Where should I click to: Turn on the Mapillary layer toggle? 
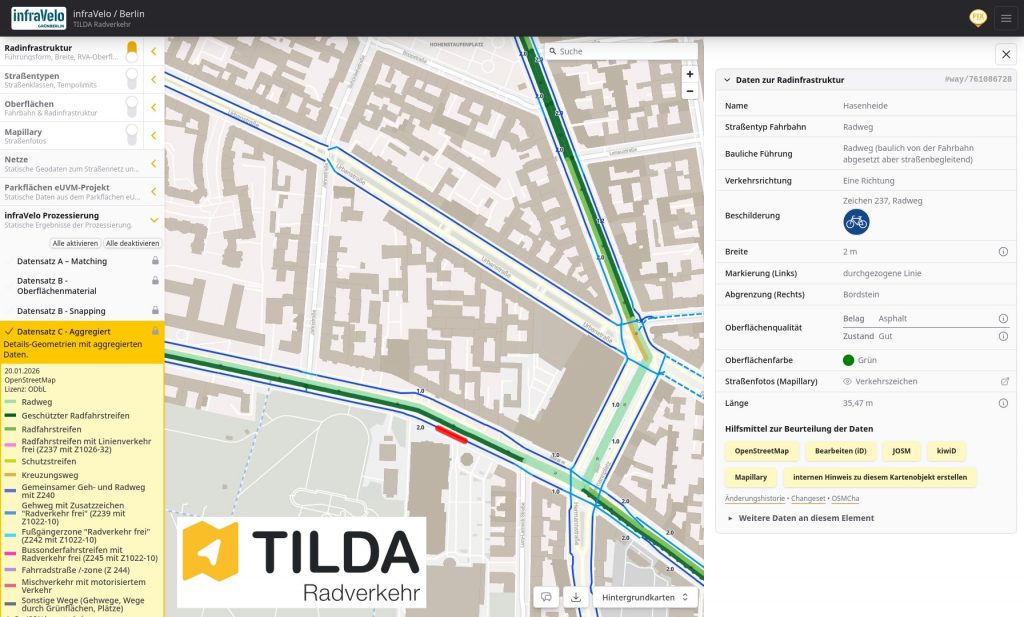pos(132,136)
